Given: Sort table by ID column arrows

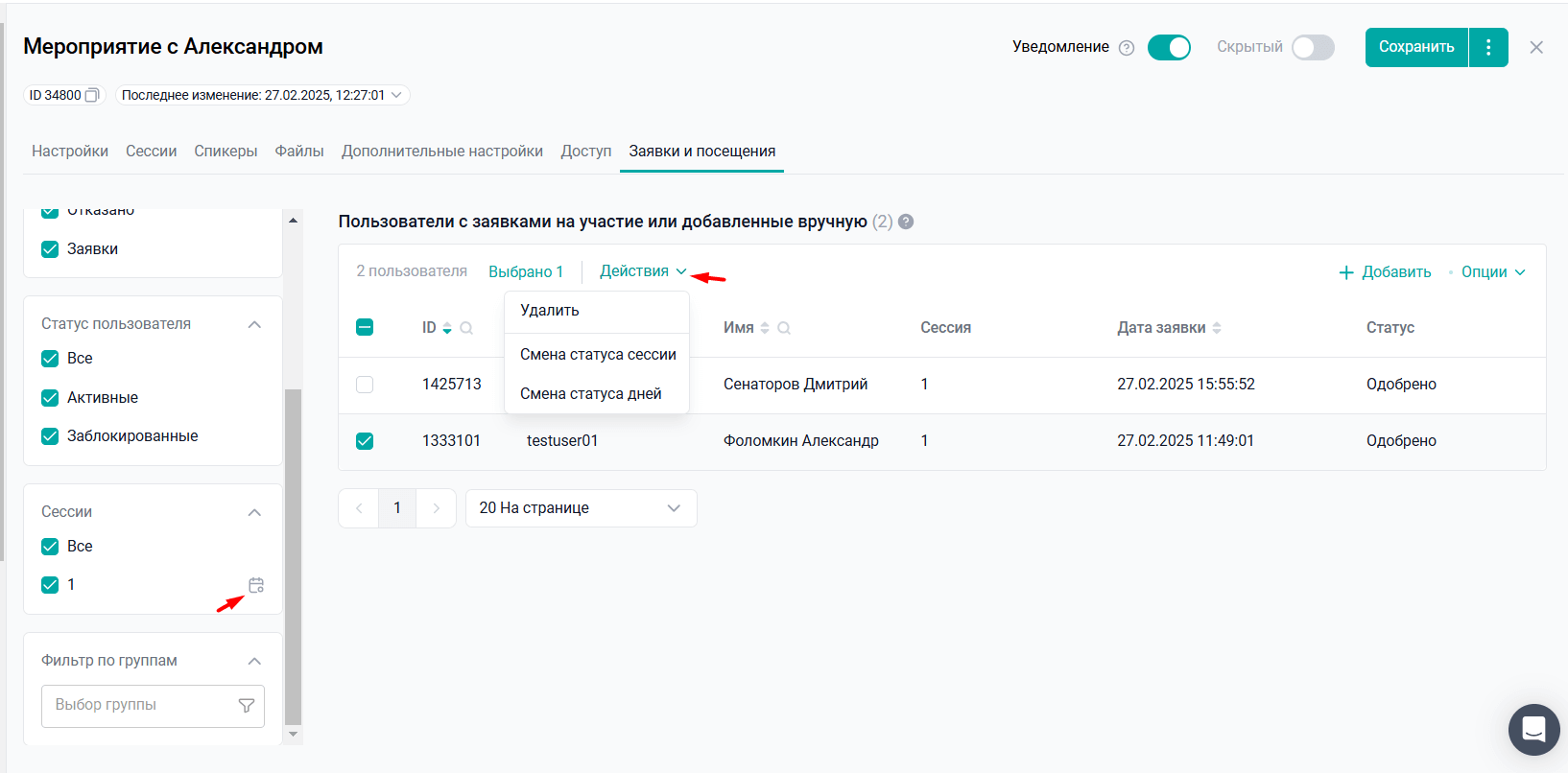Looking at the screenshot, I should [446, 328].
